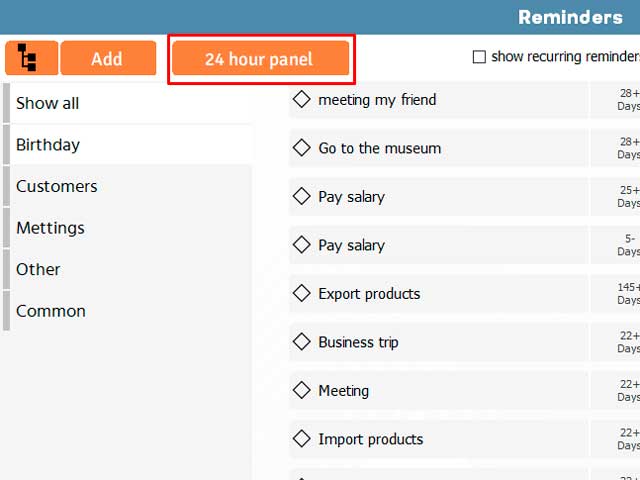Viewport: 640px width, 480px height.
Task: Click the Add reminder button
Action: coord(108,58)
